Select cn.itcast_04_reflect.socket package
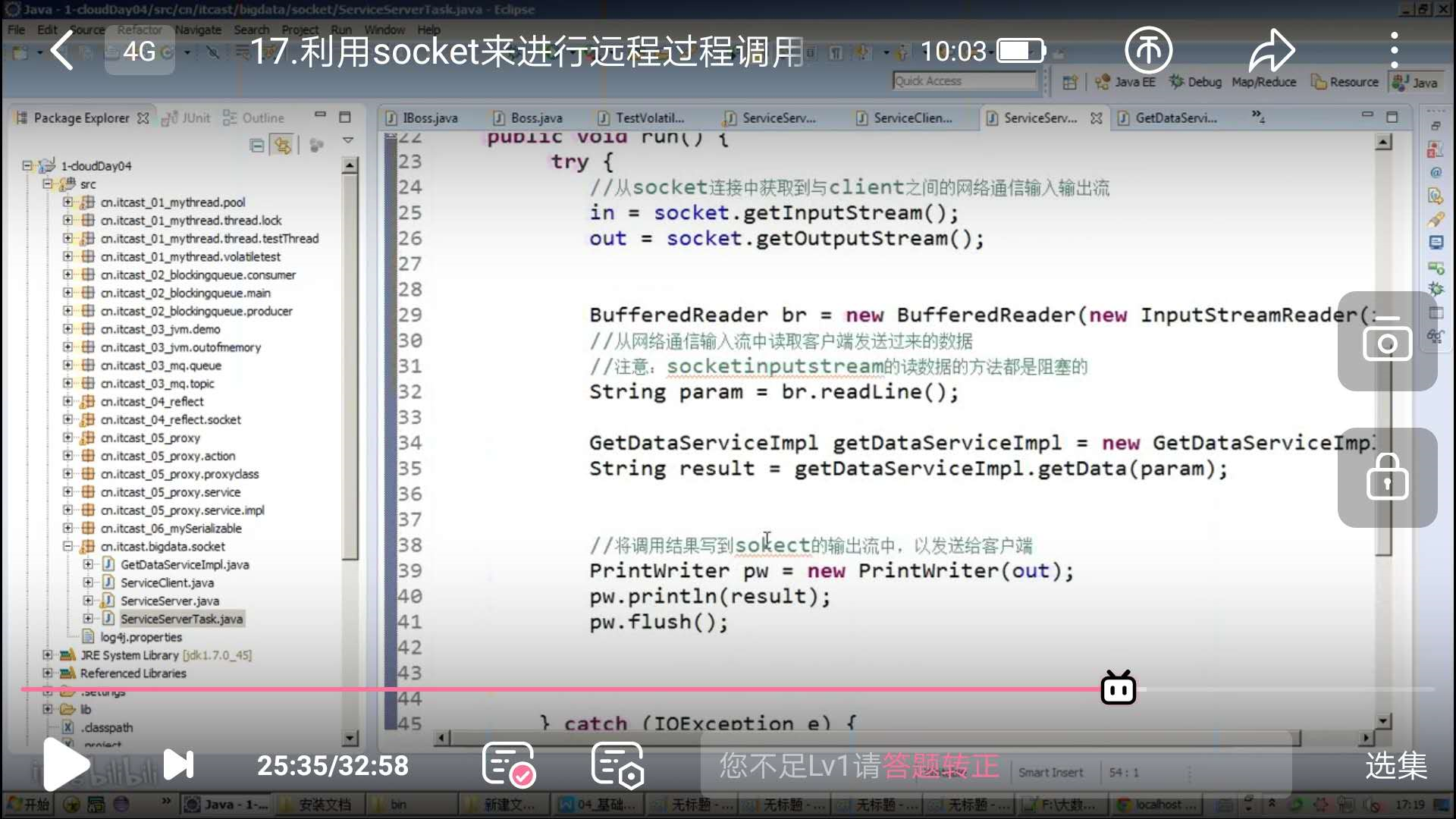The height and width of the screenshot is (819, 1456). [171, 419]
